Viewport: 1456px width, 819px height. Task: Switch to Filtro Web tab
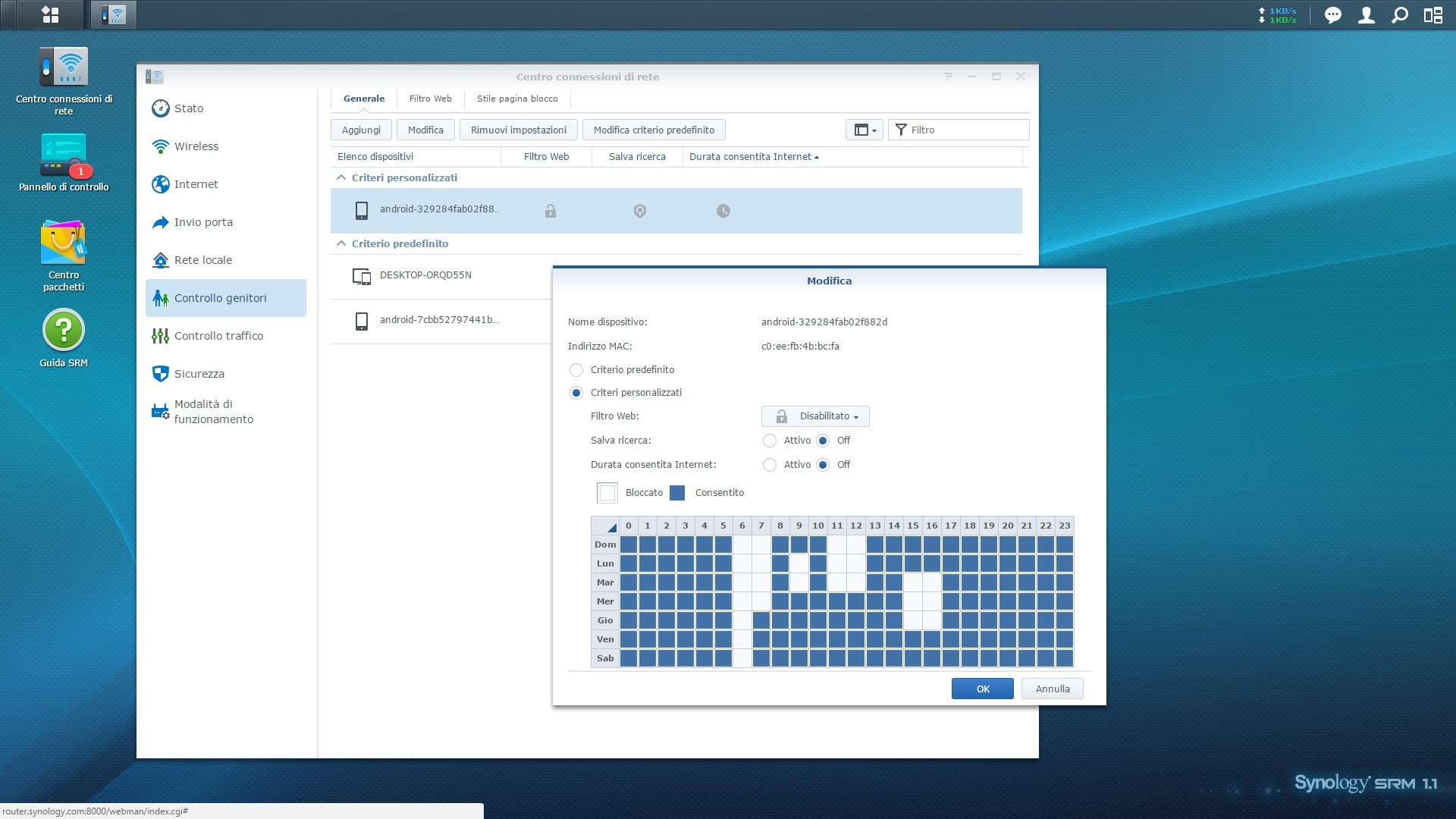(430, 99)
